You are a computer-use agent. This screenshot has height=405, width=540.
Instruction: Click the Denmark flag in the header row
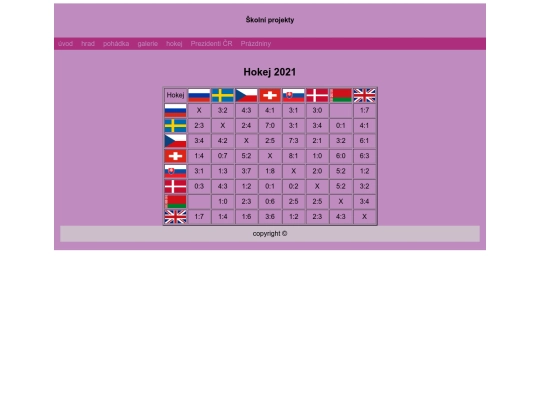(x=317, y=95)
